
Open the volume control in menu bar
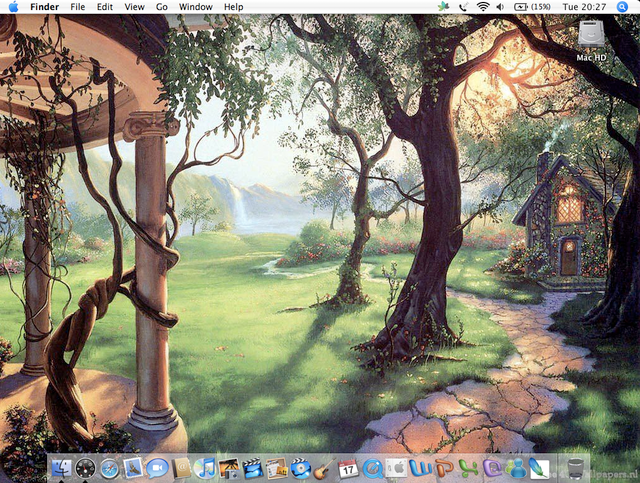500,7
